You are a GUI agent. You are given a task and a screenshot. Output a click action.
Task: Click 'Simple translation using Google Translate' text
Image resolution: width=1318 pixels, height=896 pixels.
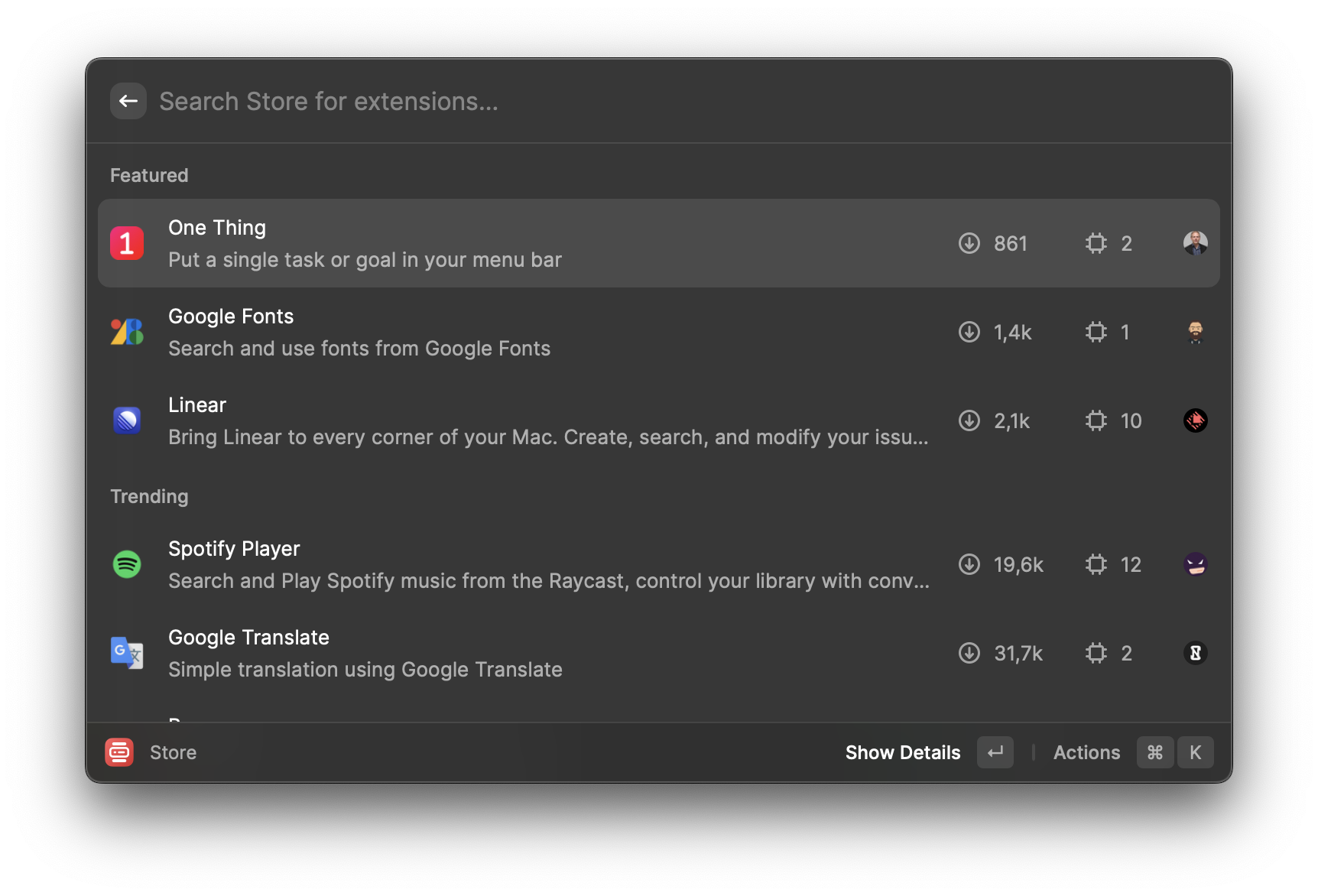pyautogui.click(x=365, y=670)
